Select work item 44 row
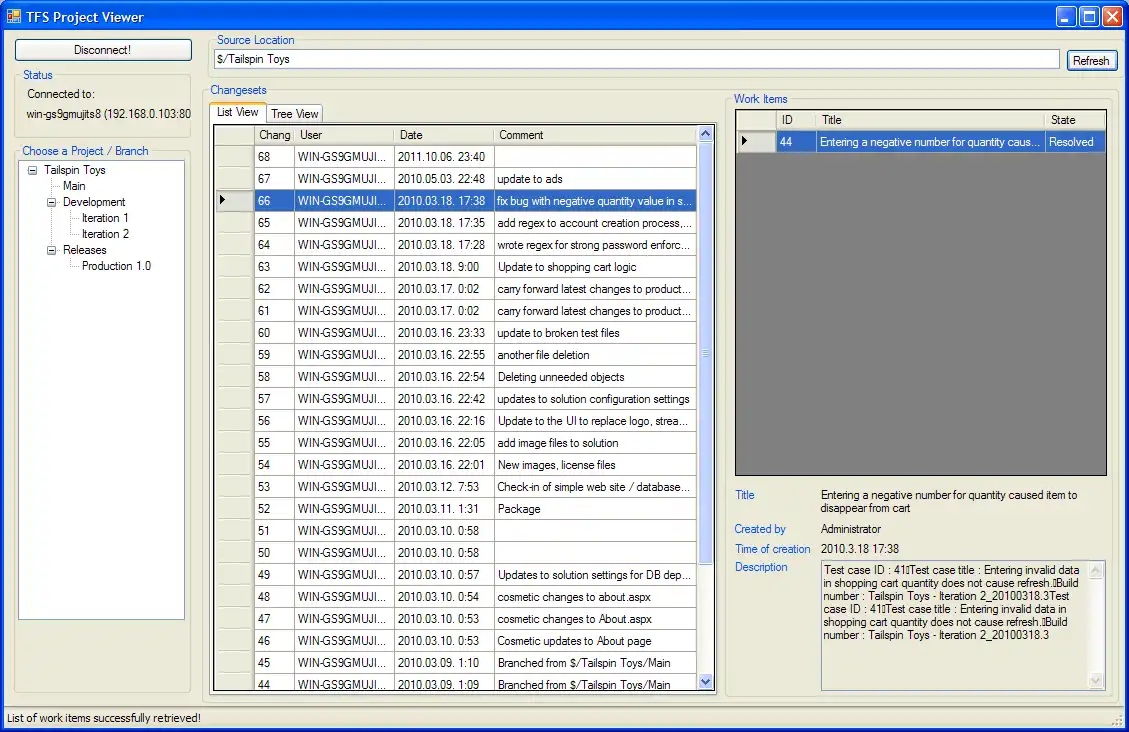1129x732 pixels. coord(928,142)
